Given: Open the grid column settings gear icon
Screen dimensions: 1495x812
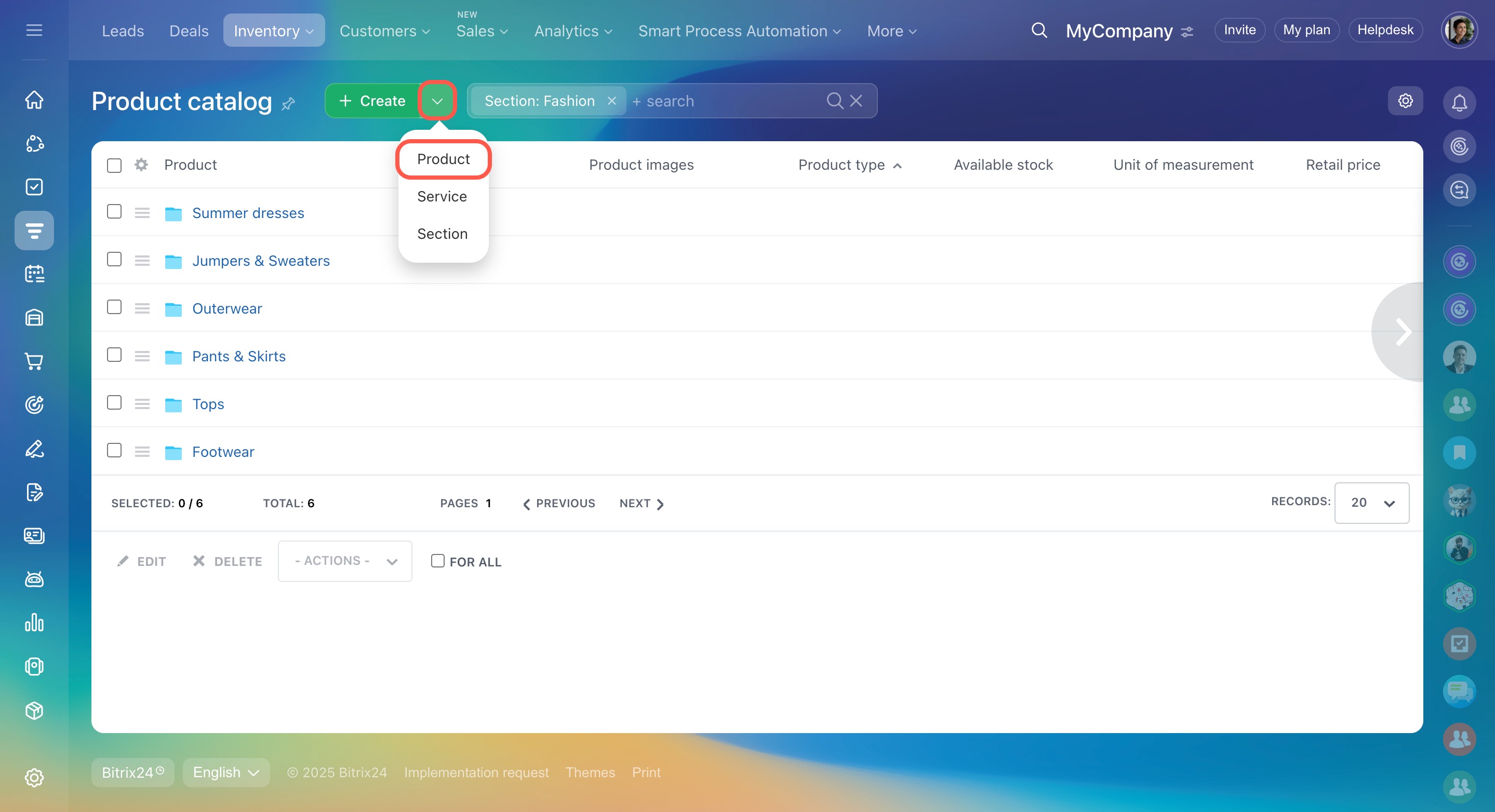Looking at the screenshot, I should (x=141, y=165).
